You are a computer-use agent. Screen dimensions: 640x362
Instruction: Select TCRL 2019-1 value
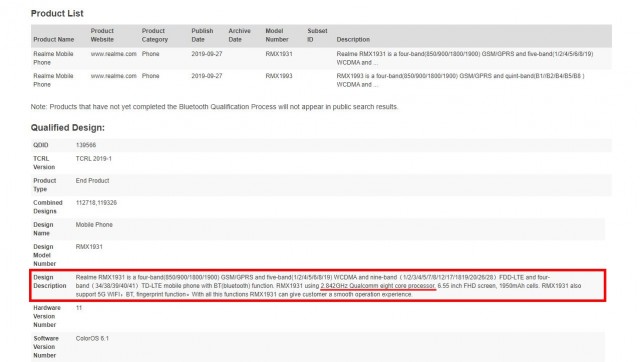93,159
